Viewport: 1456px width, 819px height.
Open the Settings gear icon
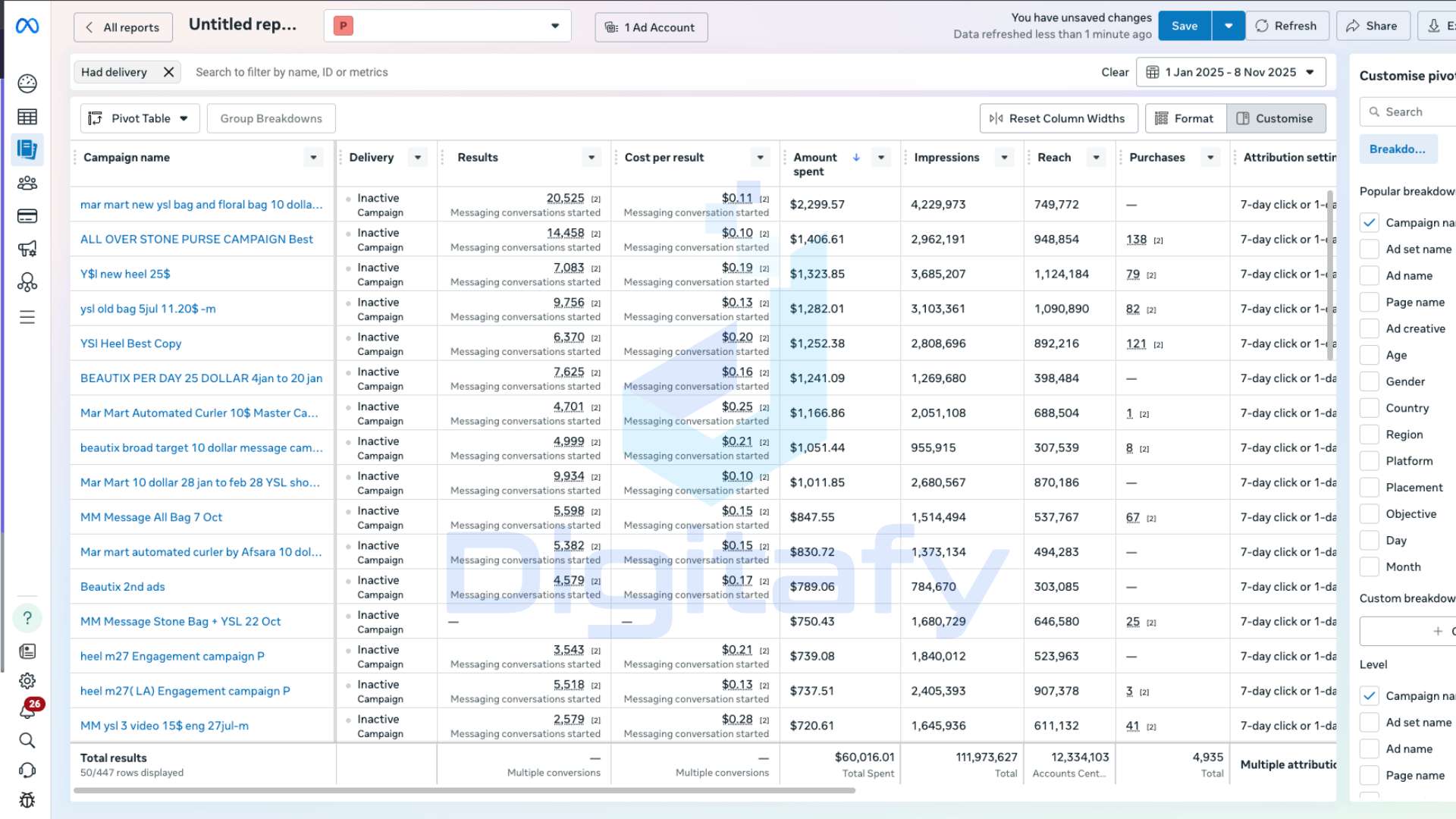coord(27,681)
